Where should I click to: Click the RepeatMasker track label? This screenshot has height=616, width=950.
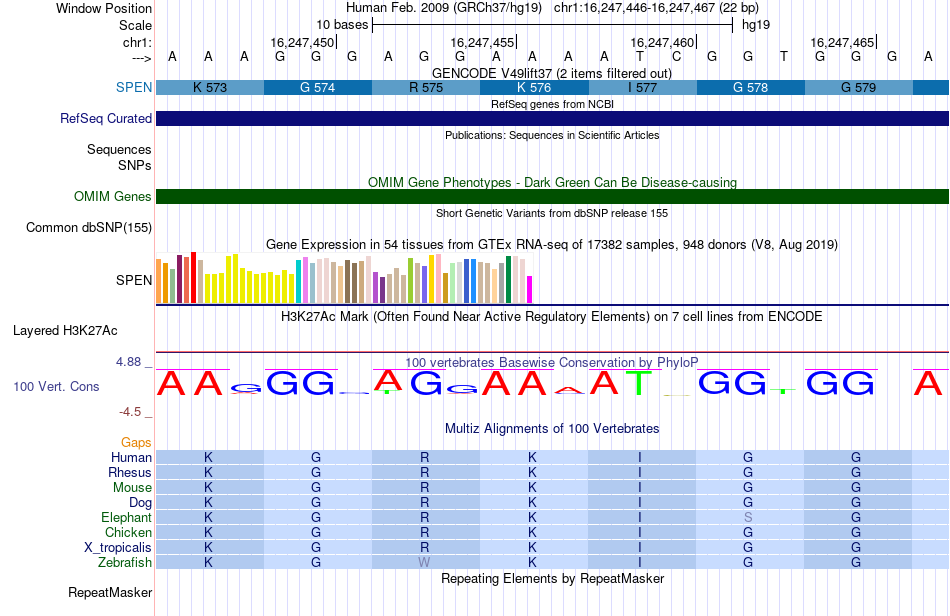click(x=110, y=592)
